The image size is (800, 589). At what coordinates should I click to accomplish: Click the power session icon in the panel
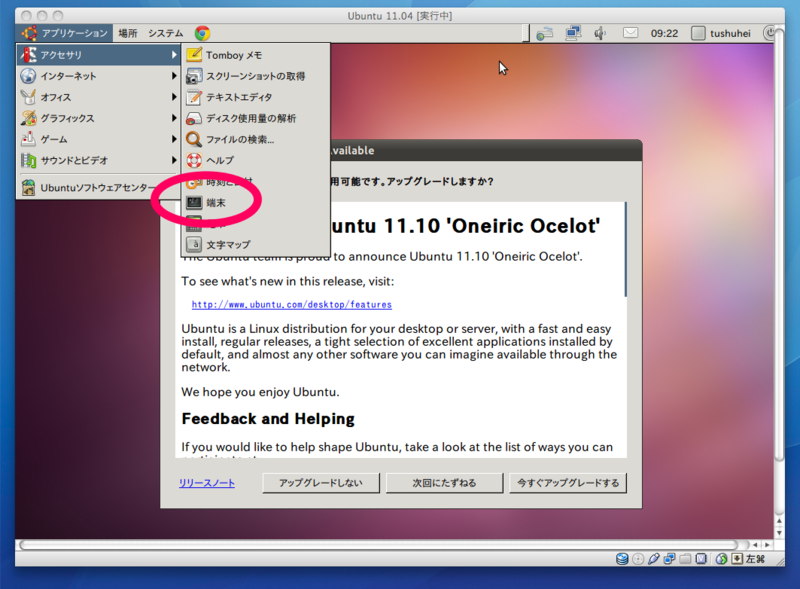click(x=768, y=33)
